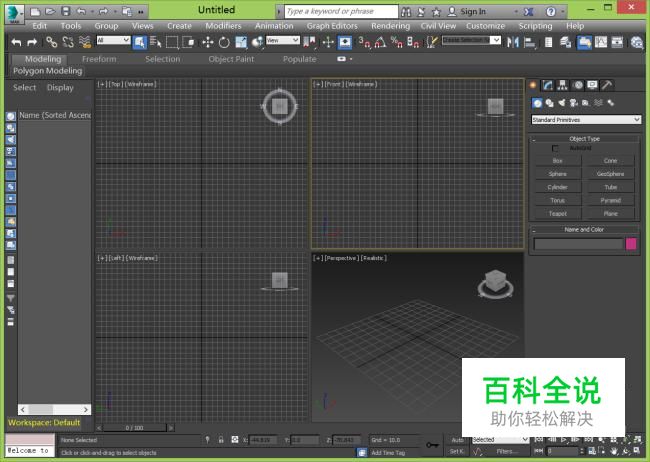Click the Select and Move tool

[x=208, y=42]
